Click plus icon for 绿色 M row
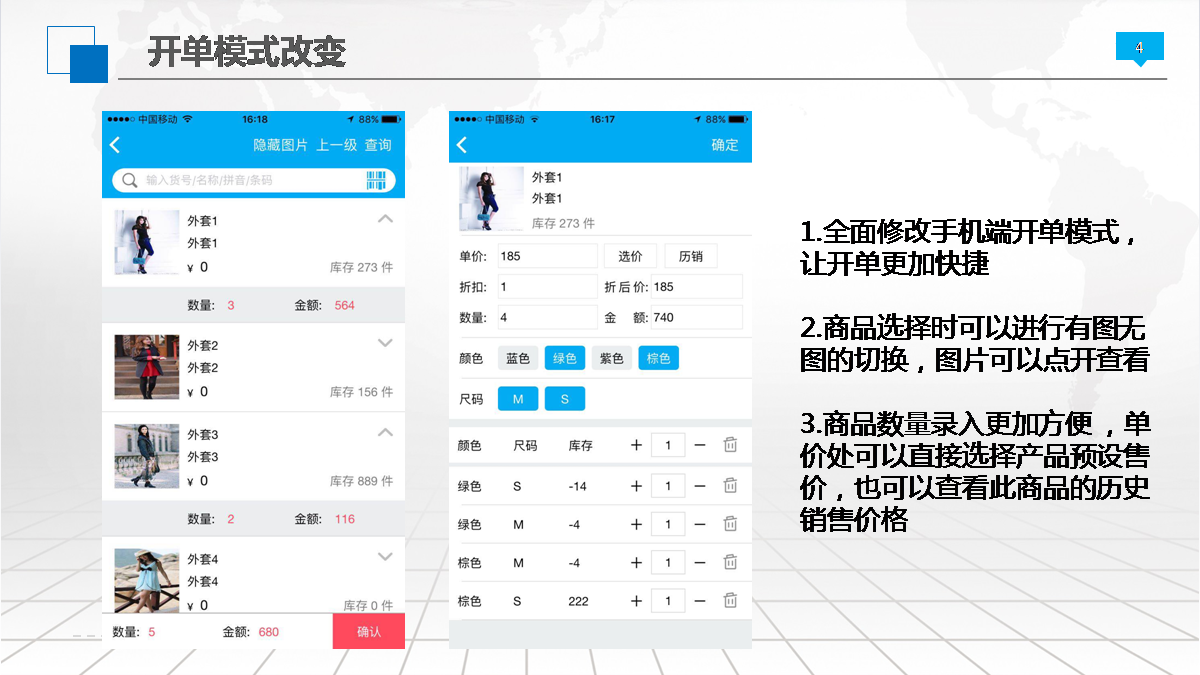The image size is (1200, 675). 636,524
